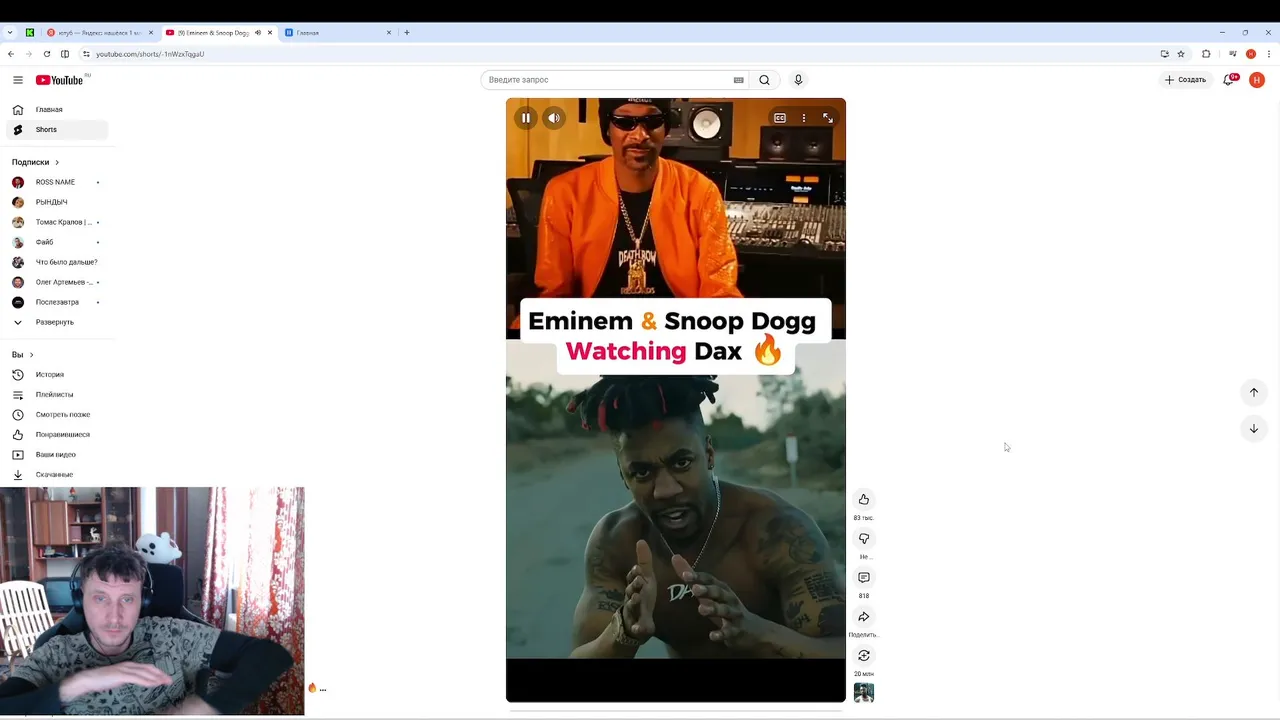This screenshot has height=720, width=1280.
Task: Pause the Short with the pause button
Action: click(x=526, y=118)
